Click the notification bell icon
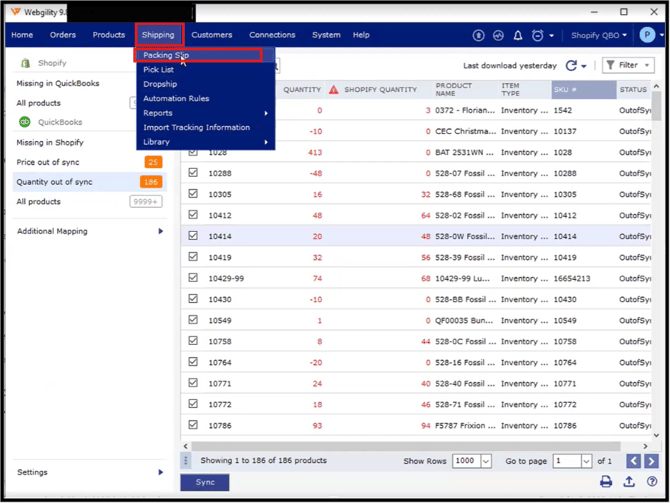 [x=518, y=35]
